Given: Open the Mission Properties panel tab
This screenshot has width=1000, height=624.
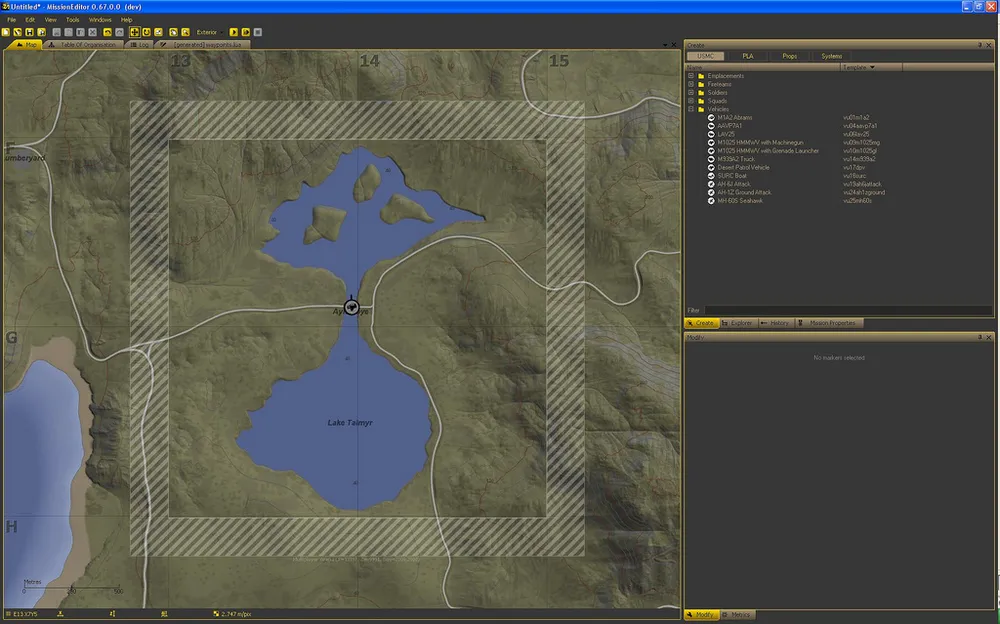Looking at the screenshot, I should click(x=828, y=323).
